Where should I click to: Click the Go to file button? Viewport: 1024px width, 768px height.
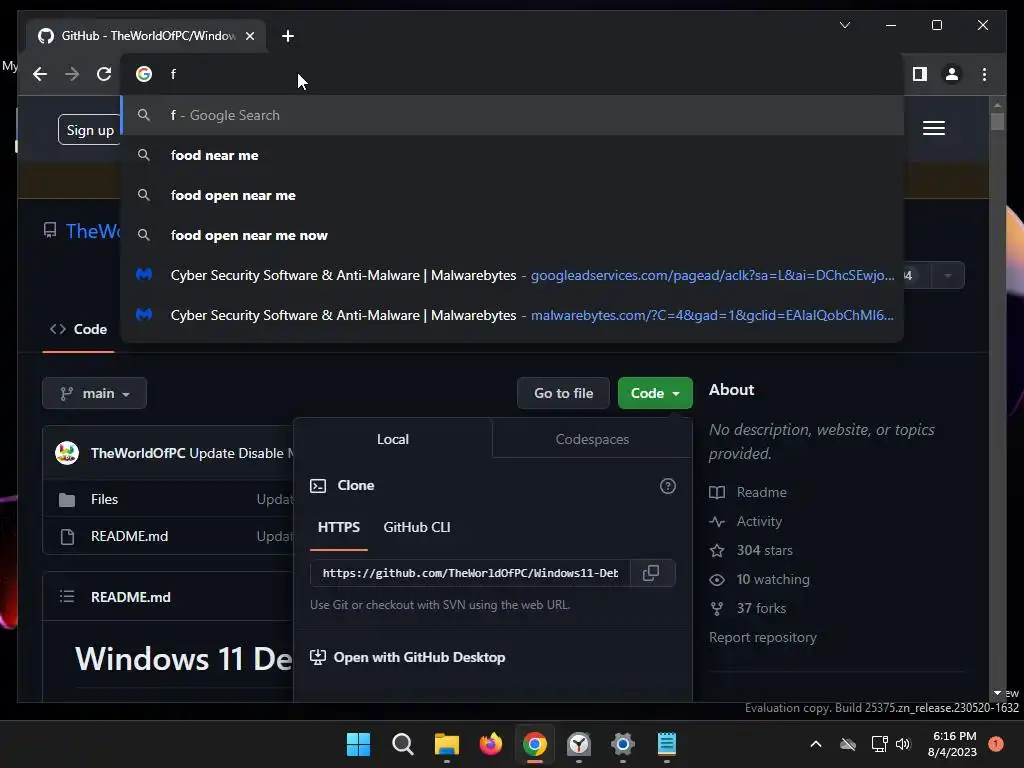(x=564, y=393)
